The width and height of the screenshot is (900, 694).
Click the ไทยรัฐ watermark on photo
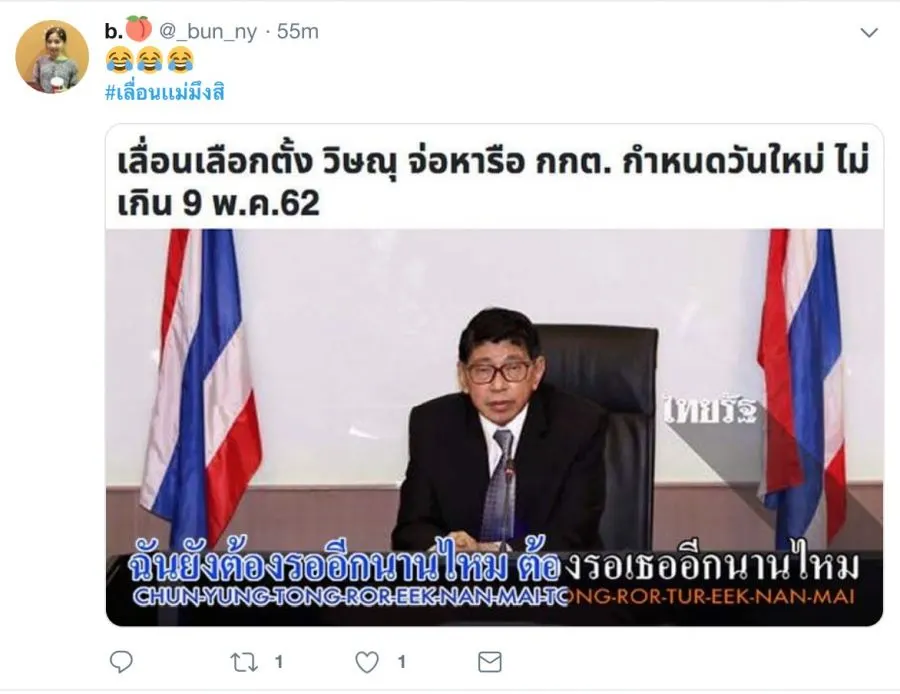tap(711, 410)
